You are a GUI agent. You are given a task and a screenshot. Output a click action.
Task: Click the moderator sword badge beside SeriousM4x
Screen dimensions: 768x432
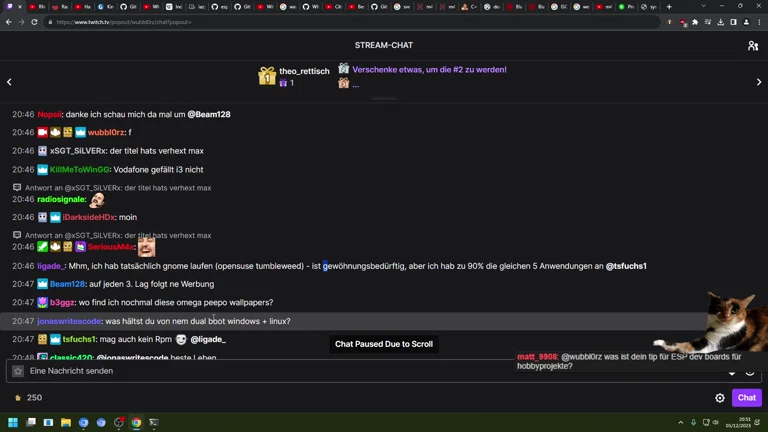pyautogui.click(x=43, y=247)
